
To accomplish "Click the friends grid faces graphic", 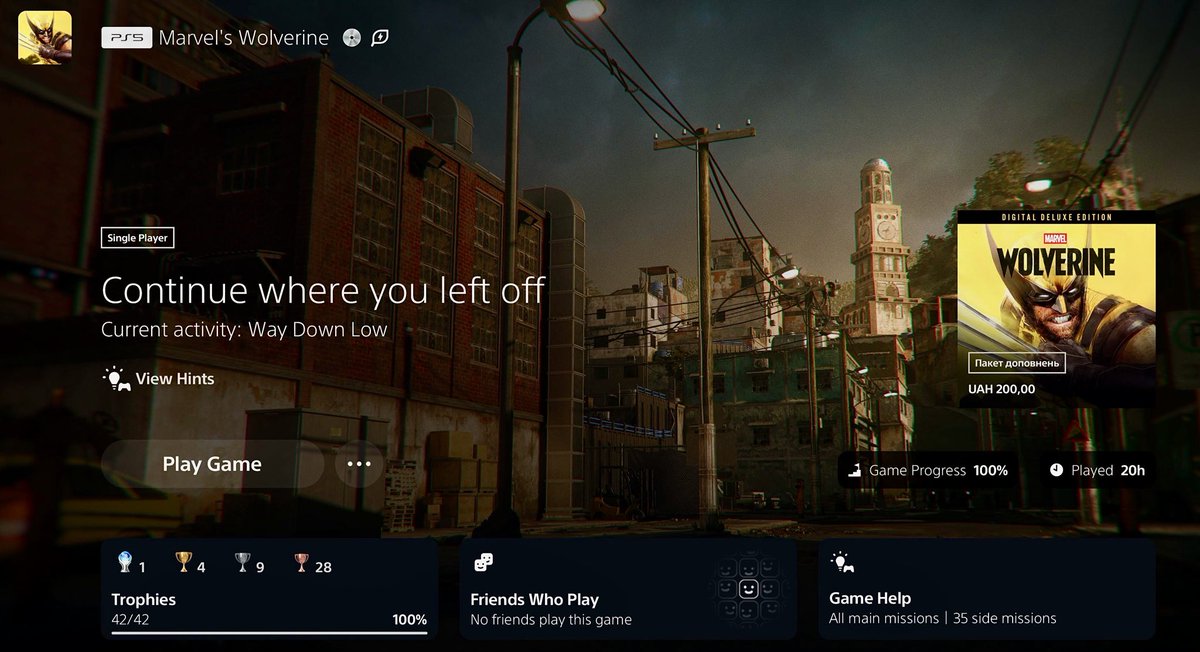I will pos(747,589).
